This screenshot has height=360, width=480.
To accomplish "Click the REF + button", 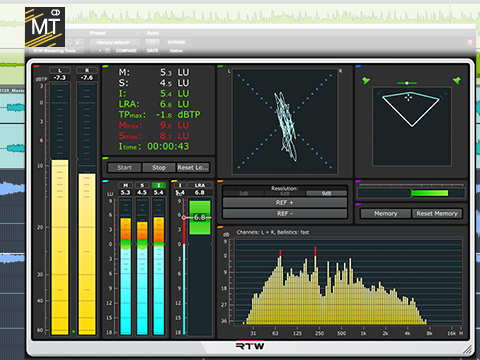I will pyautogui.click(x=285, y=203).
